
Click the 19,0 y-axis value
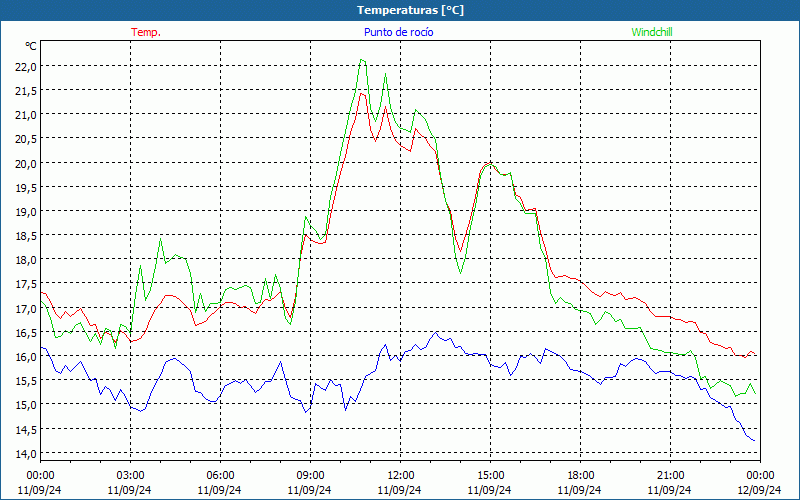[x=27, y=211]
